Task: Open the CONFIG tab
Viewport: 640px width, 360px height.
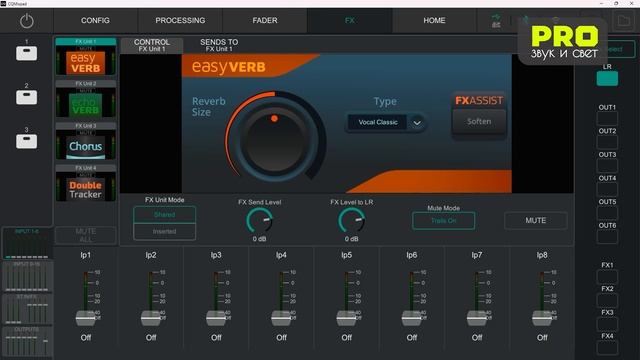Action: (x=95, y=20)
